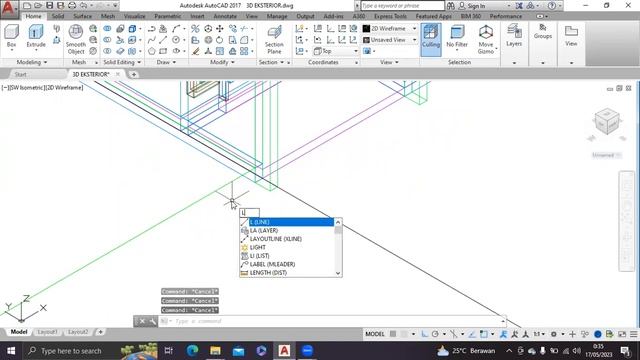The image size is (640, 360).
Task: Click the search binoculars icon
Action: [x=451, y=6]
